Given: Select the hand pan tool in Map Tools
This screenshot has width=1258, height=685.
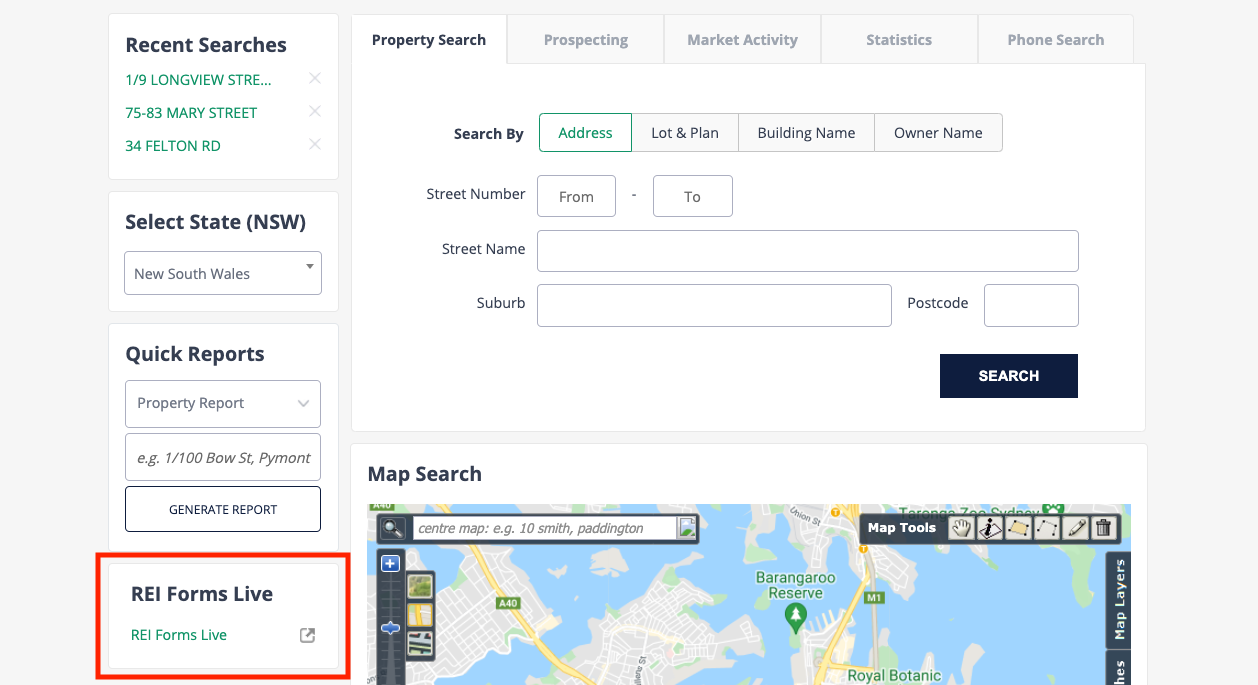Looking at the screenshot, I should point(960,527).
